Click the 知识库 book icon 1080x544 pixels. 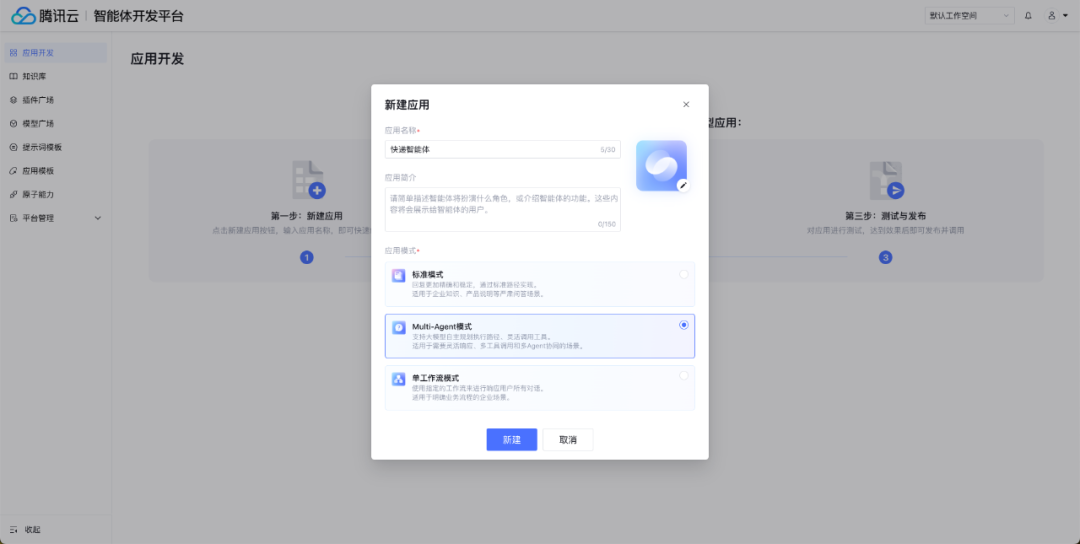[x=13, y=76]
